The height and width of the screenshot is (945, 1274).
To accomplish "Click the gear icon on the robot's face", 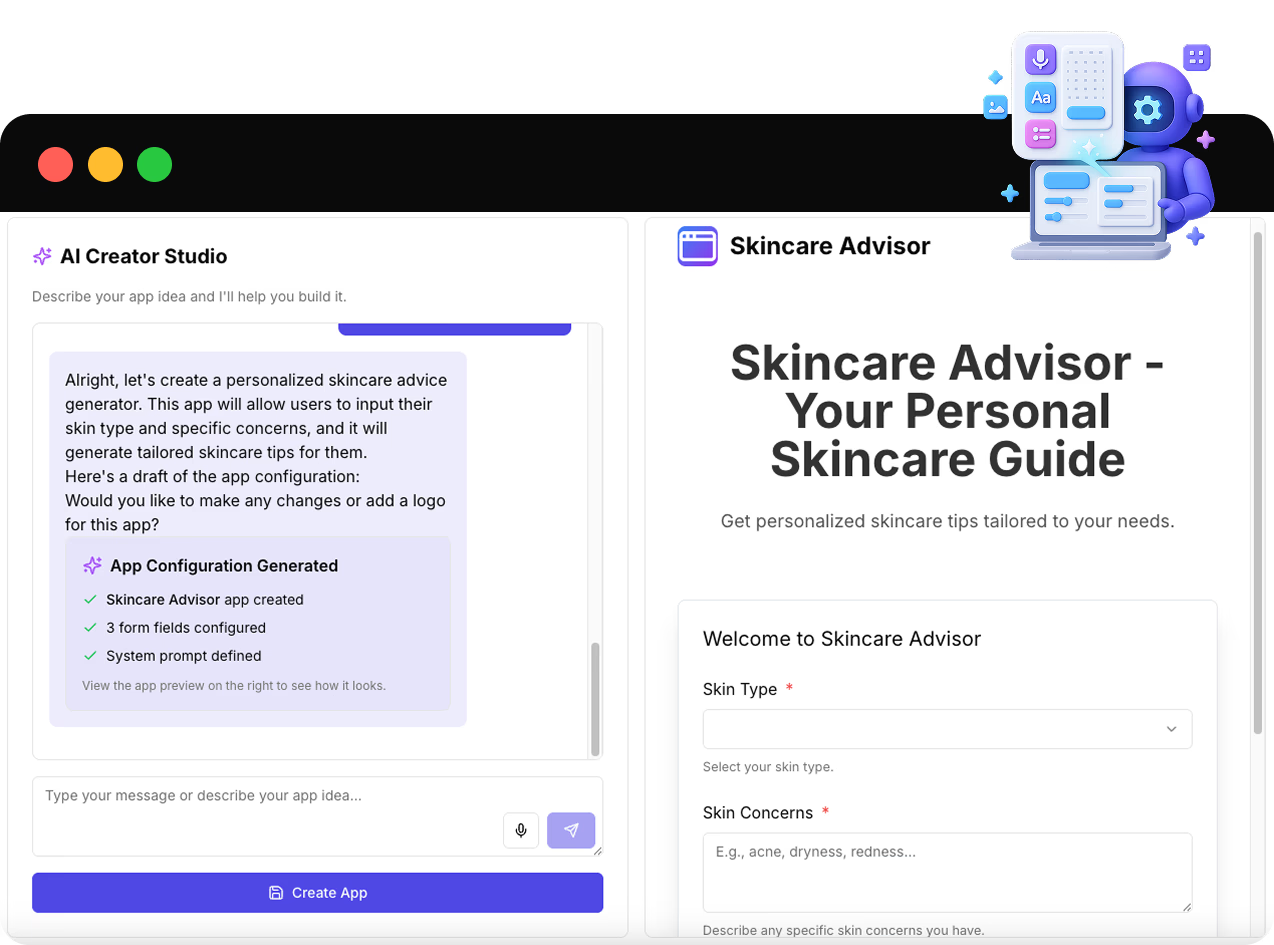I will coord(1147,110).
